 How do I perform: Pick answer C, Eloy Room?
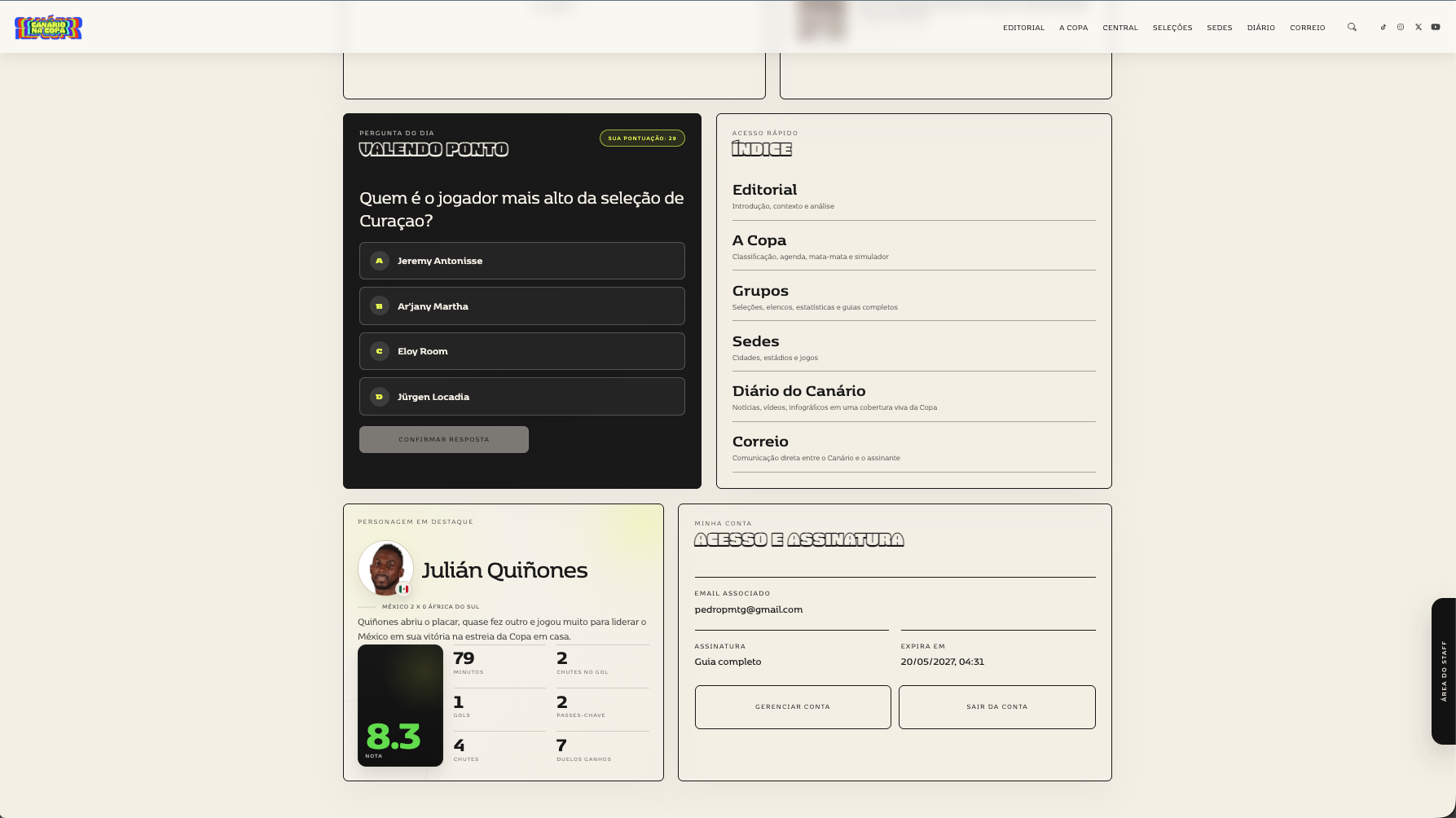coord(521,351)
